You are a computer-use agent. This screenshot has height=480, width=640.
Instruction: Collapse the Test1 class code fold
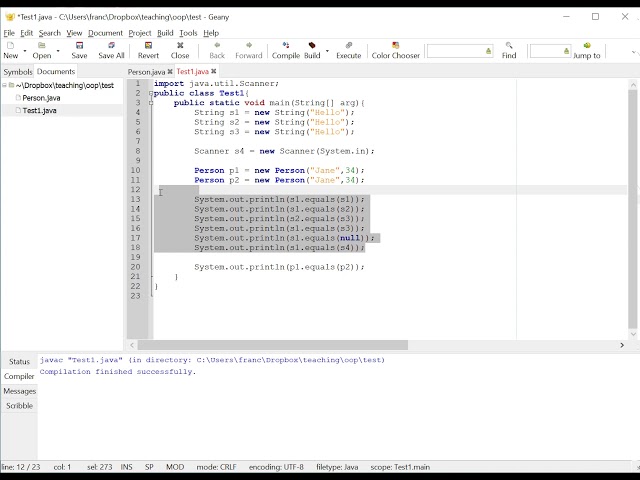(x=152, y=93)
